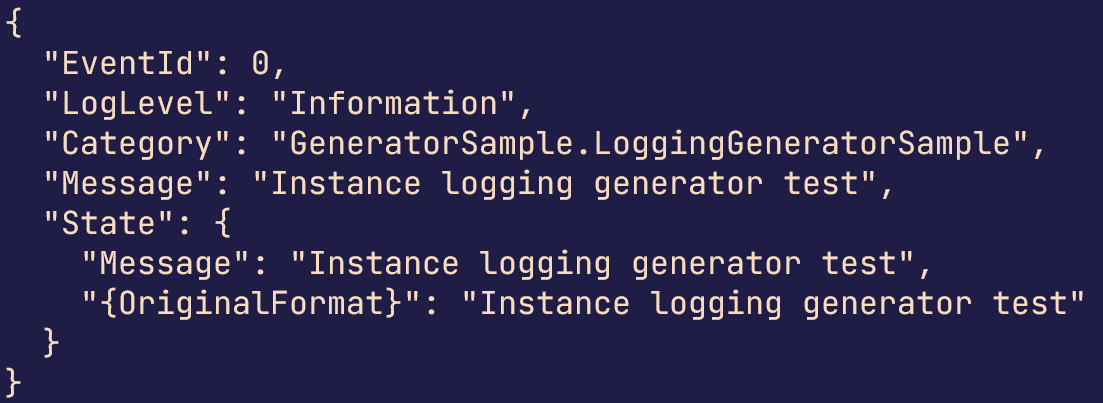The image size is (1103, 403).
Task: Click the top-level "Message" key
Action: tap(128, 184)
